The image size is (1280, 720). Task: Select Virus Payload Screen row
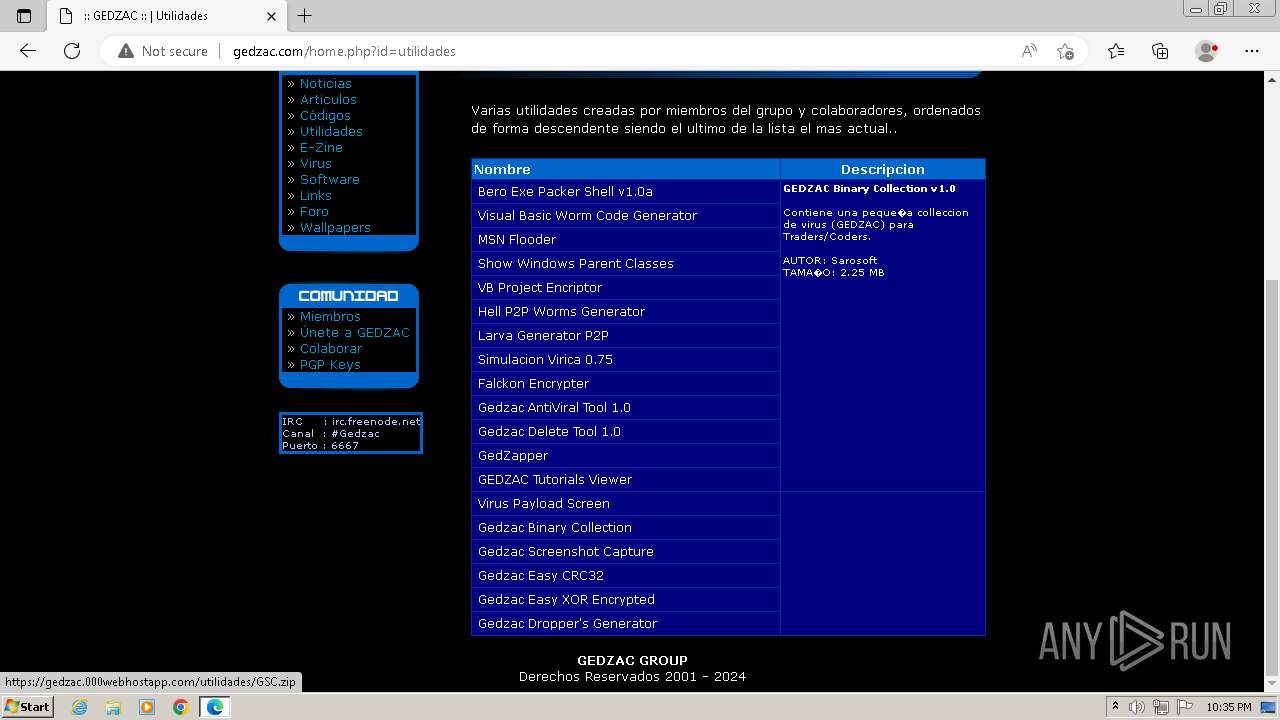tap(625, 503)
